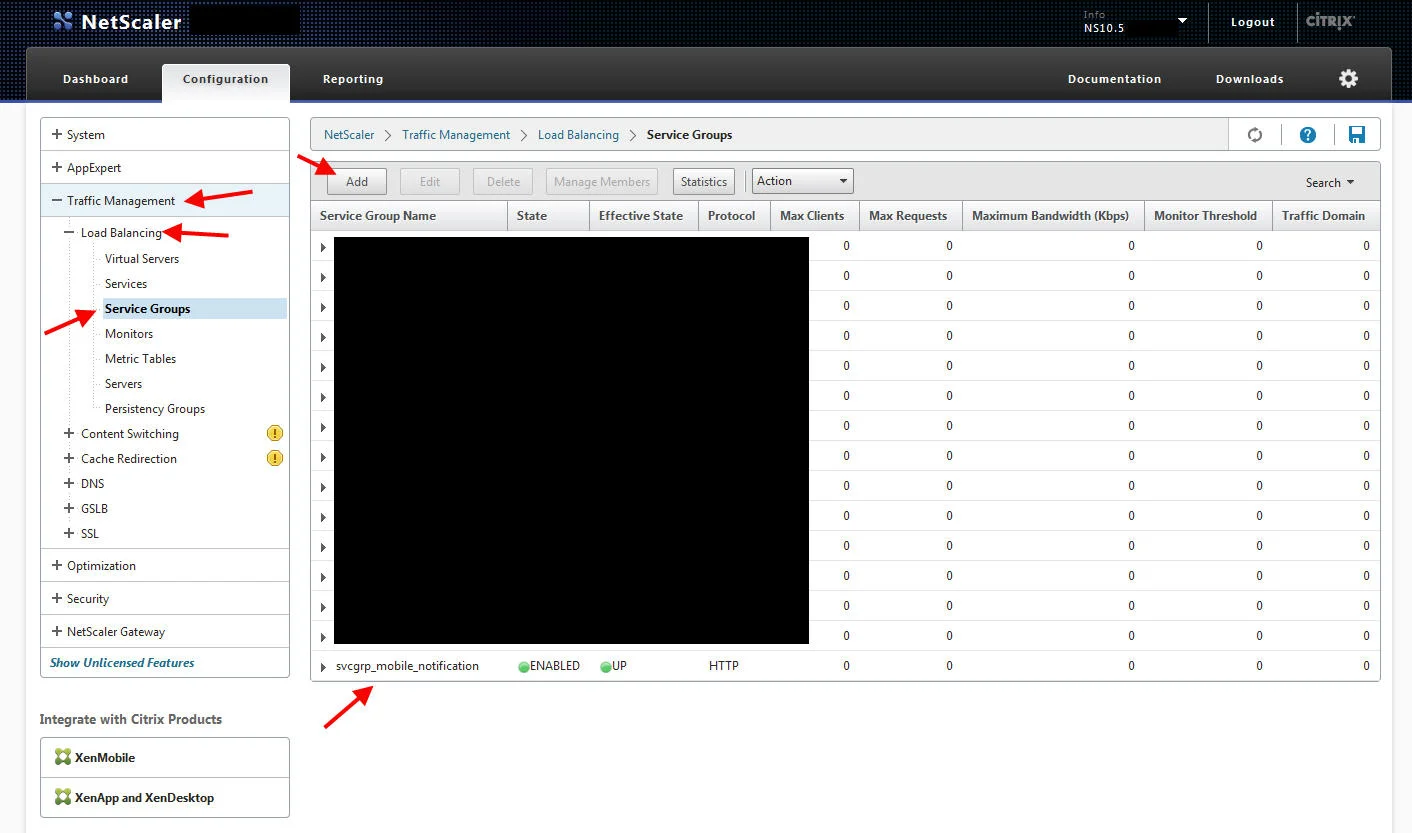Open the settings gear menu
The height and width of the screenshot is (833, 1412).
pos(1348,79)
